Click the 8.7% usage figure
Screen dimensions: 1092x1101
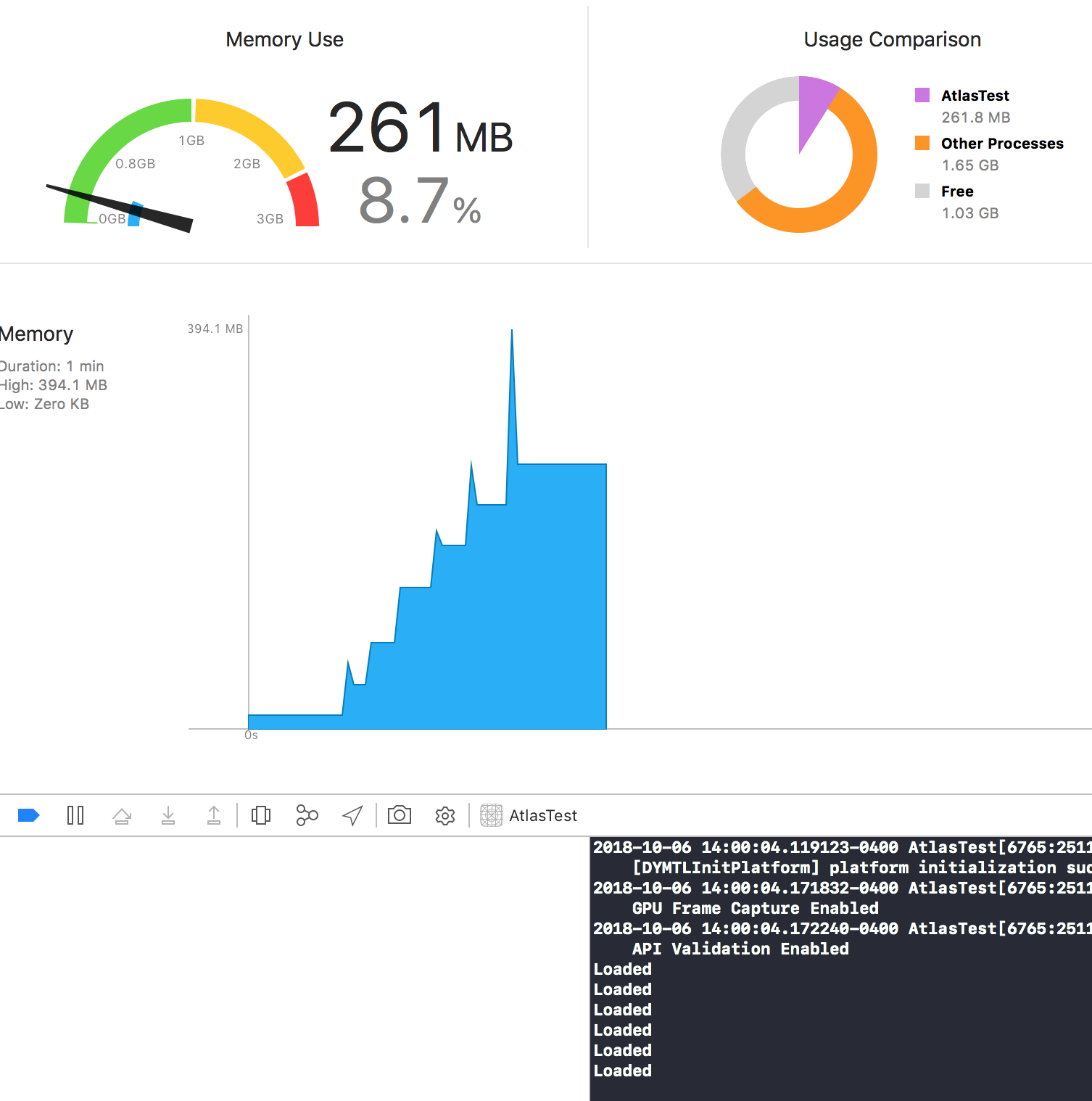pyautogui.click(x=420, y=201)
